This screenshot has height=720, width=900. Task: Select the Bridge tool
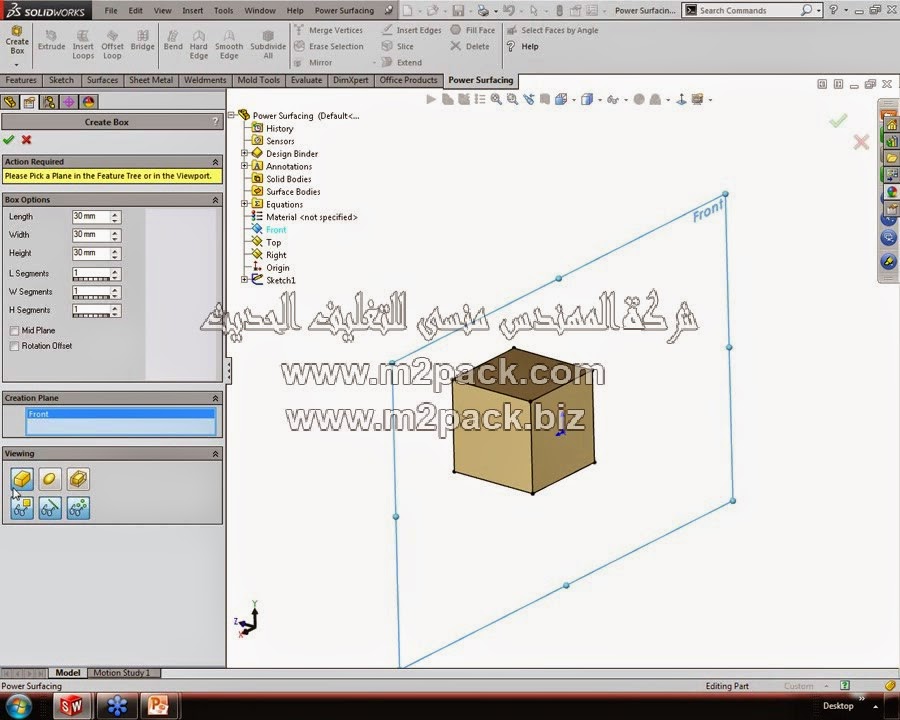(x=142, y=41)
